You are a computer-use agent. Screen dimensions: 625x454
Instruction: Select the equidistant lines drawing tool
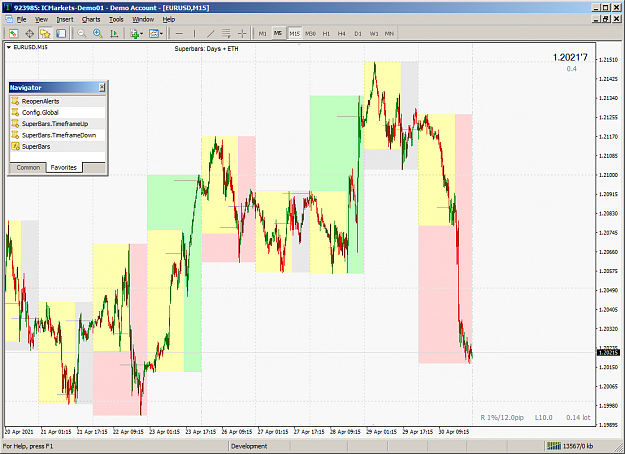tap(226, 33)
